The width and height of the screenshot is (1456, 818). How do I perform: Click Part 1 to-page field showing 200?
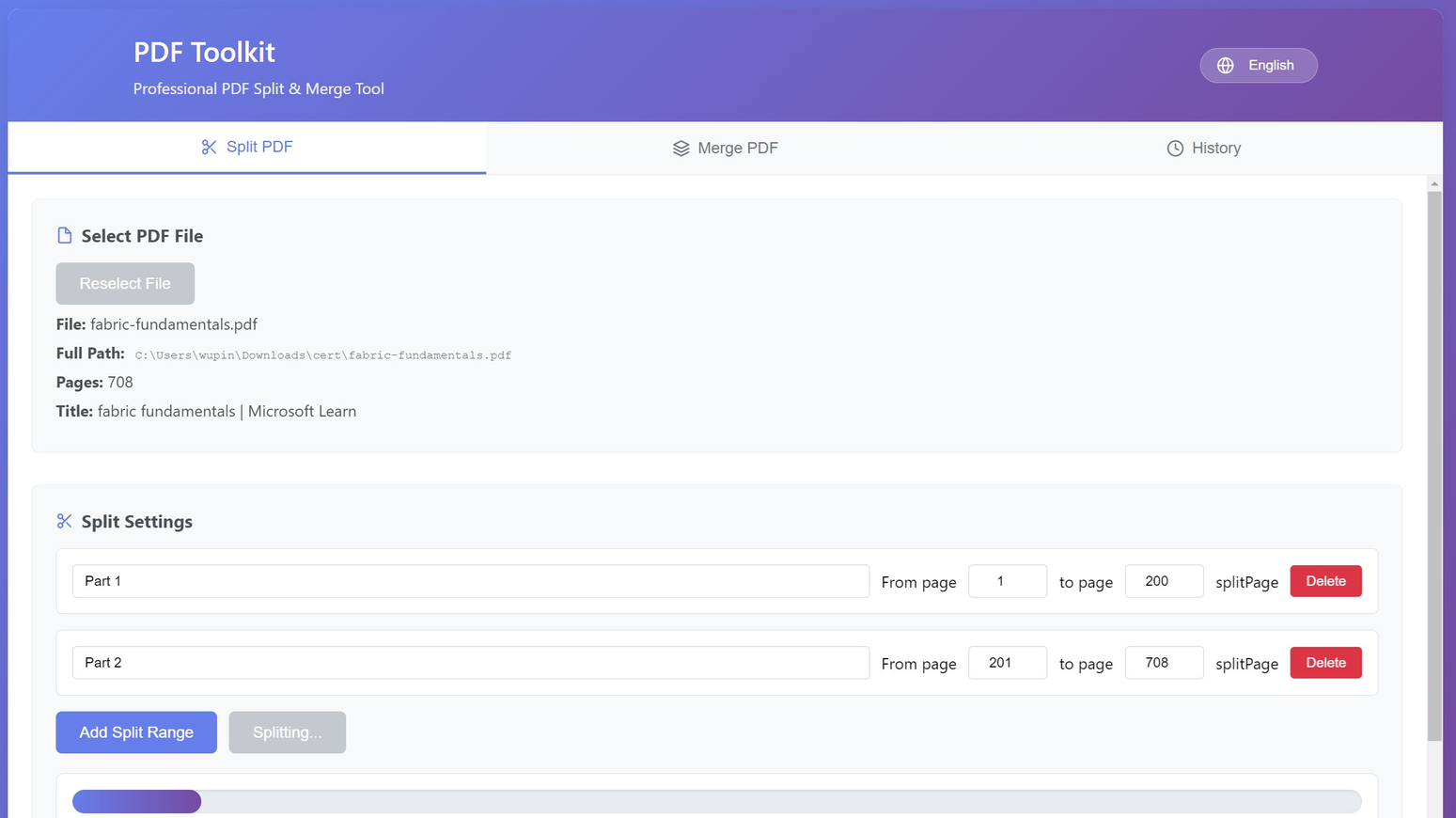[1165, 581]
